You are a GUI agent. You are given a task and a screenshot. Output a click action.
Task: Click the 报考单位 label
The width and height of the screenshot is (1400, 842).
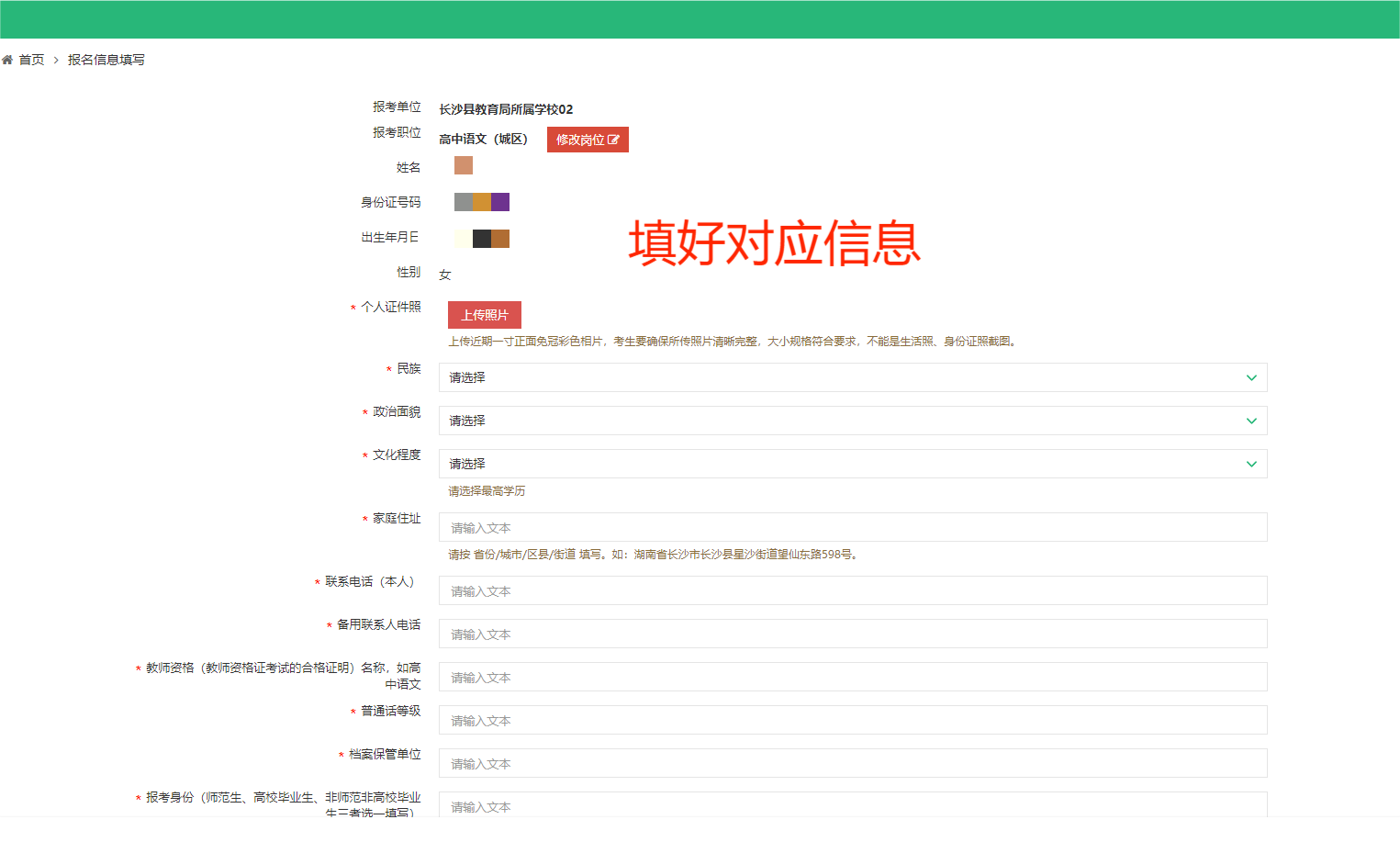(397, 107)
